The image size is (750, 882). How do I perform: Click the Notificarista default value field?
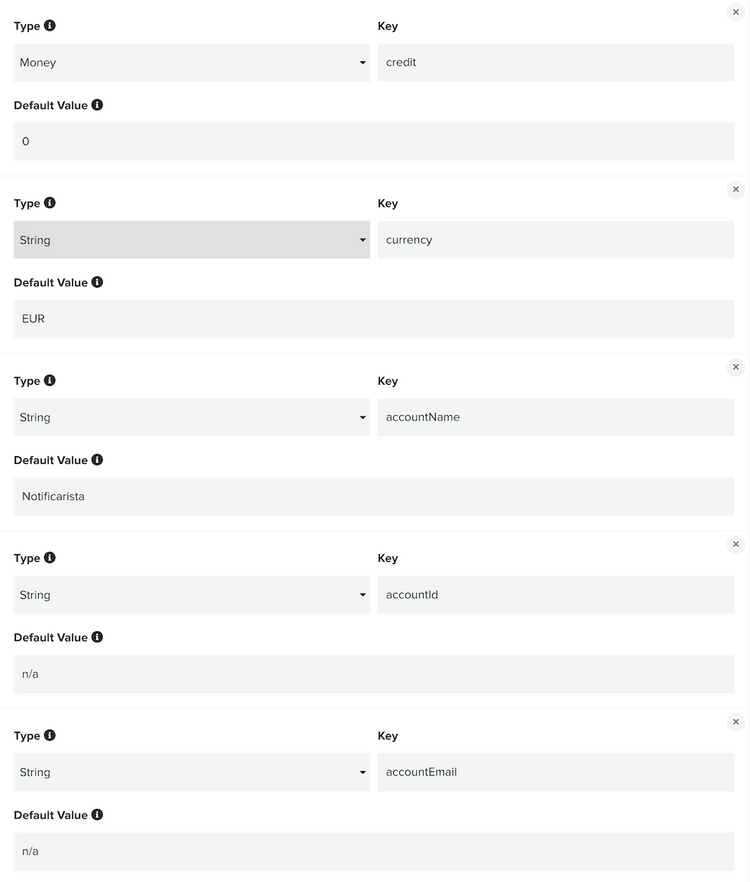[x=373, y=496]
